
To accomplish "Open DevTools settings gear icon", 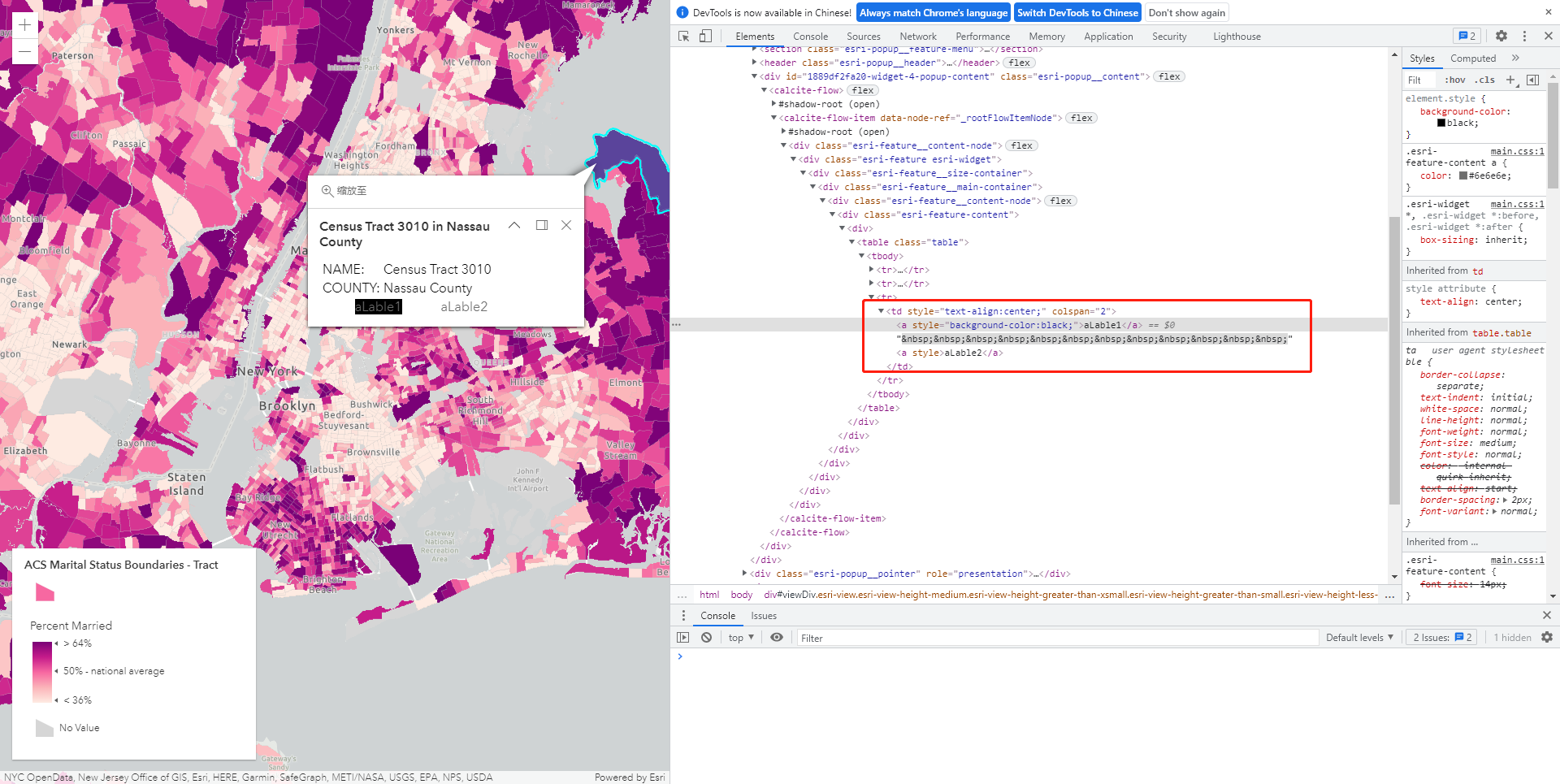I will [x=1501, y=37].
